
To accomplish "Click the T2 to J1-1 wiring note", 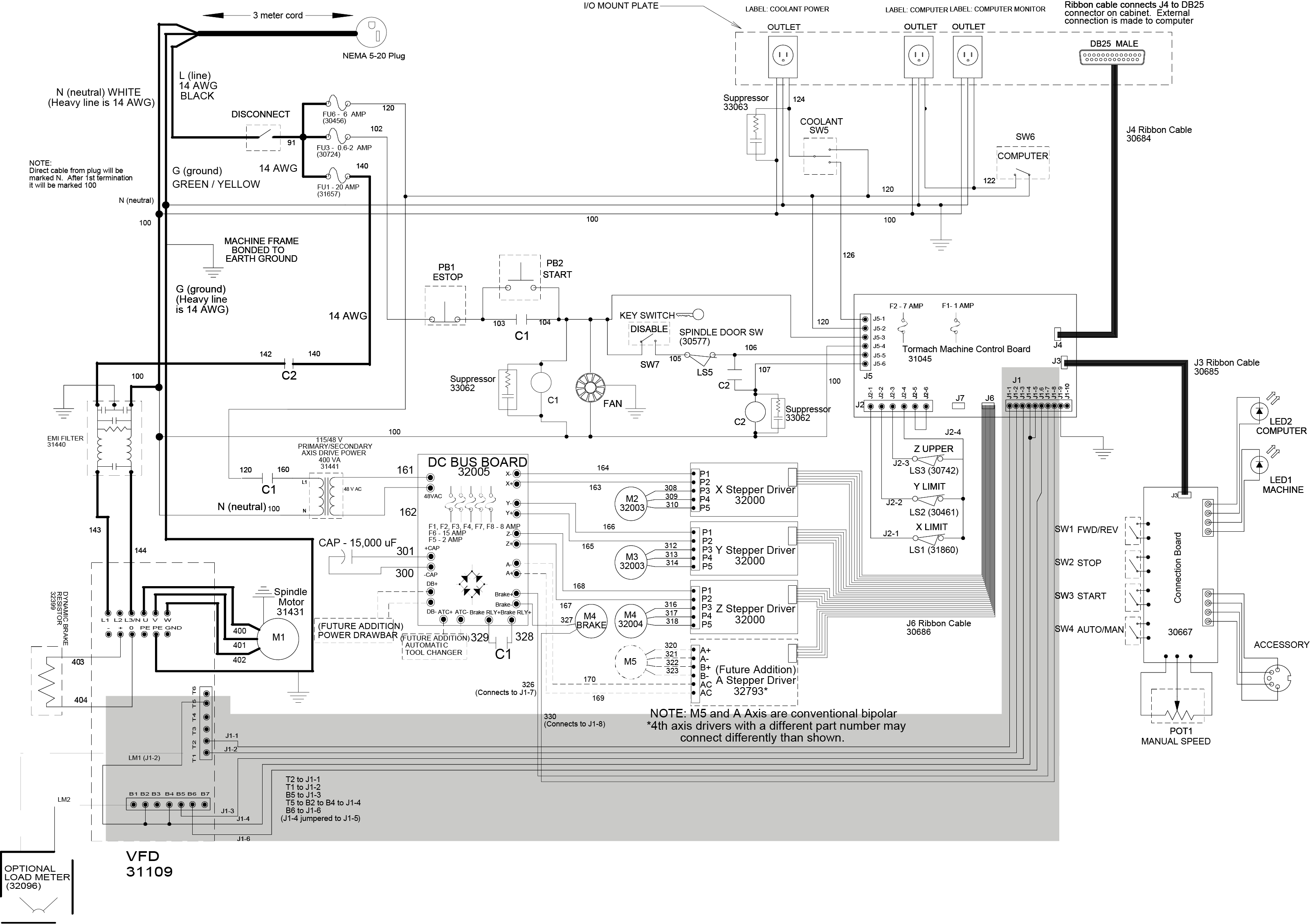I will 303,780.
